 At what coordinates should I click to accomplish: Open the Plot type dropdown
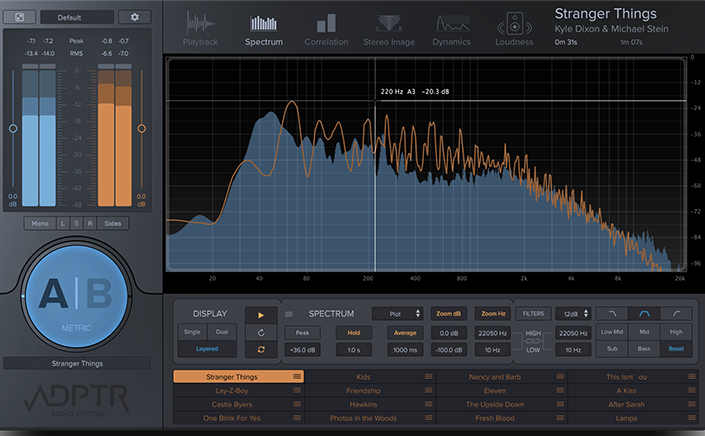pos(397,314)
